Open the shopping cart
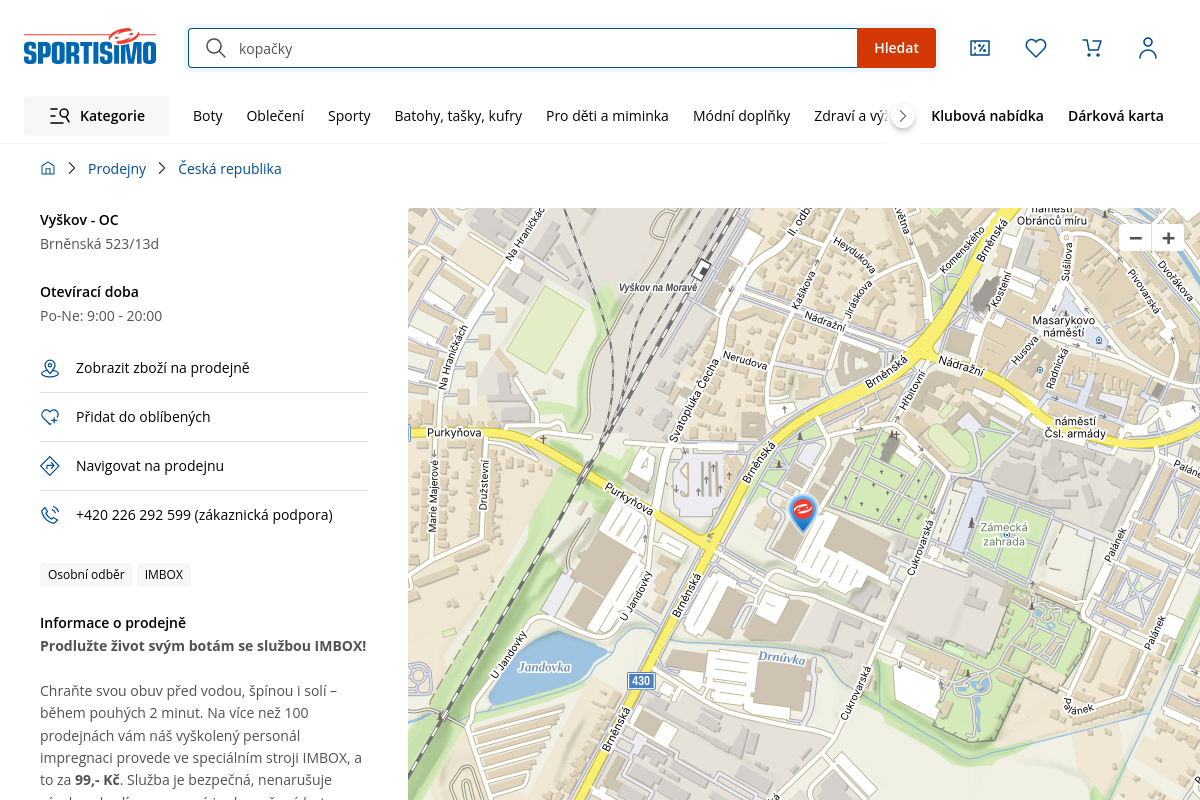 1092,48
